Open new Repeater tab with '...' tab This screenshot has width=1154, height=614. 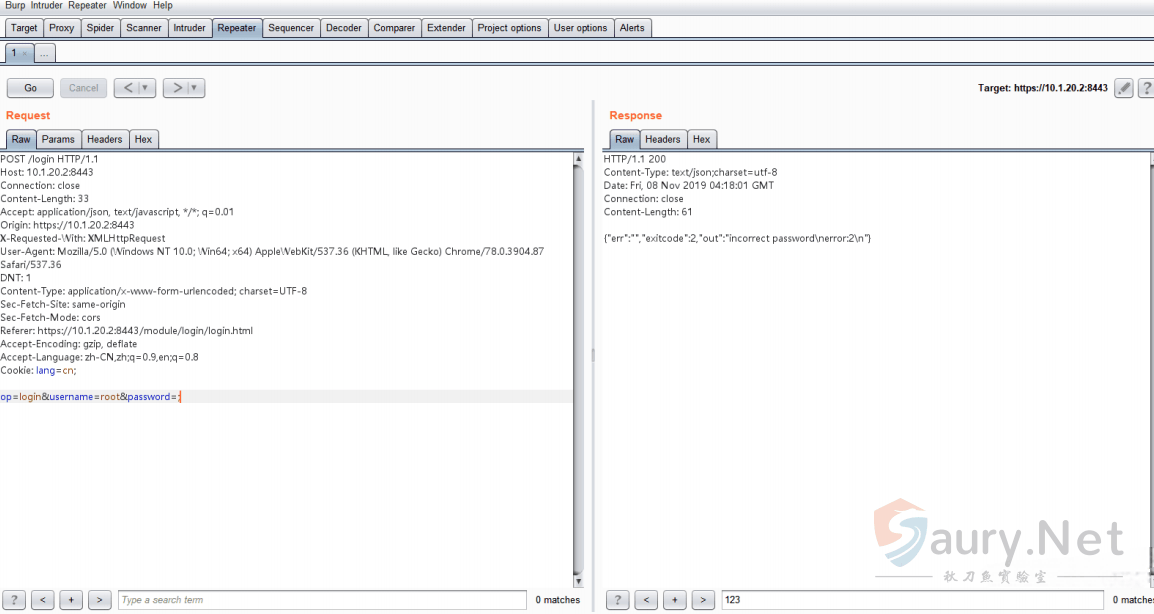pos(45,53)
